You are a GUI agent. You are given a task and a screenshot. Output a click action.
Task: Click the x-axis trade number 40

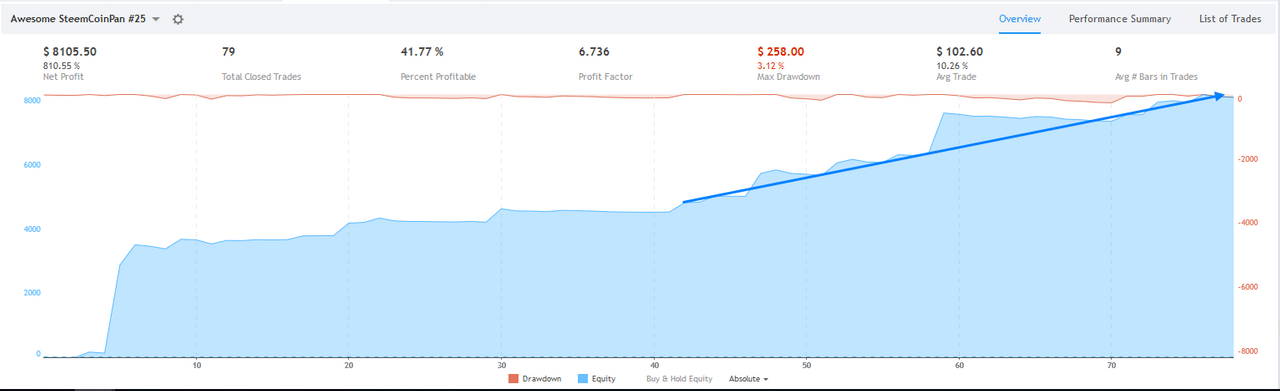tap(653, 366)
